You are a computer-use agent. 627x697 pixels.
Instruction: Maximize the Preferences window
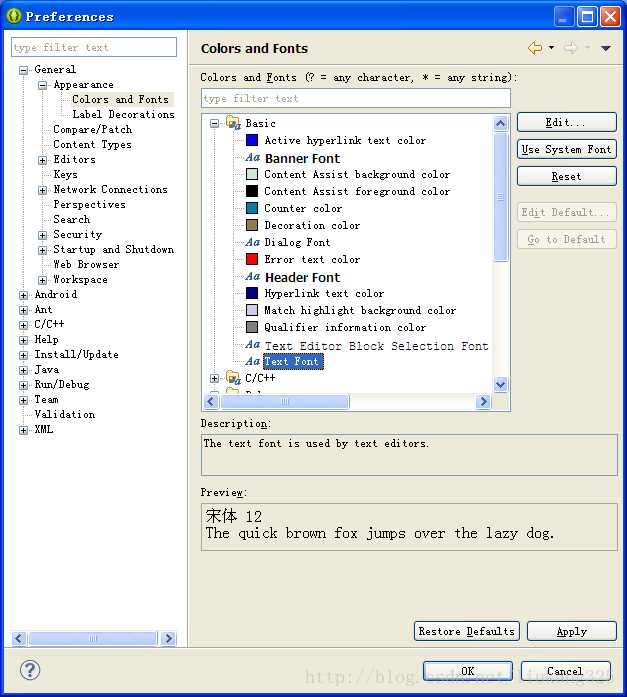[x=587, y=17]
